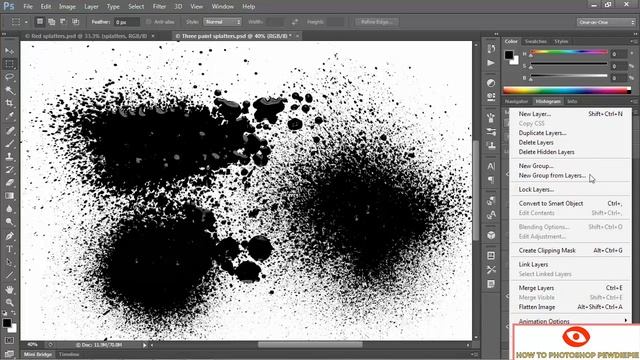
Task: Select the Magic Wand tool
Action: click(9, 90)
